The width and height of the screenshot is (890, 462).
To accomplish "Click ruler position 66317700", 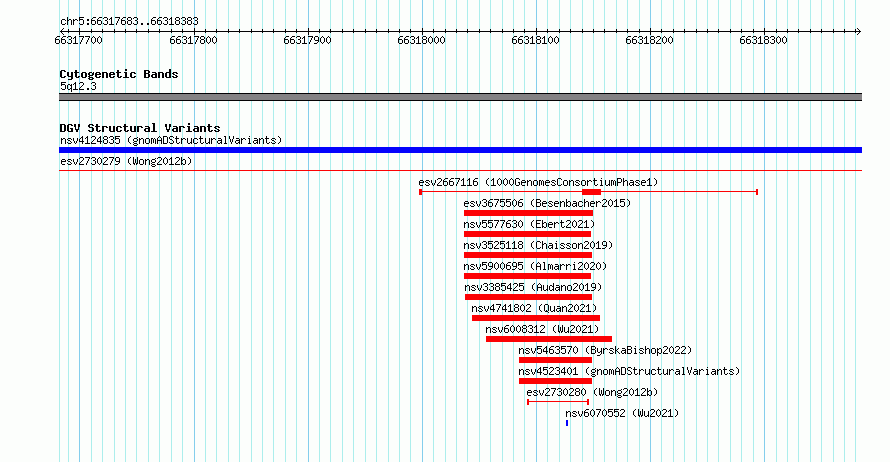I will (78, 40).
